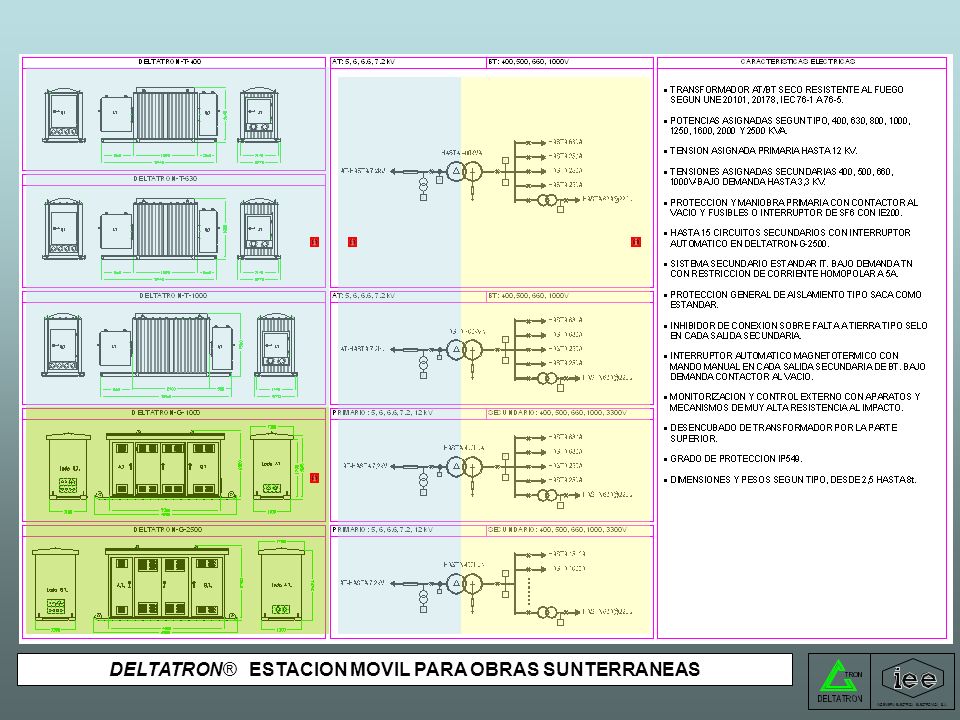This screenshot has height=720, width=960.
Task: Open the DELTATRON-G-2500 cabinet drawing
Action: coord(174,587)
